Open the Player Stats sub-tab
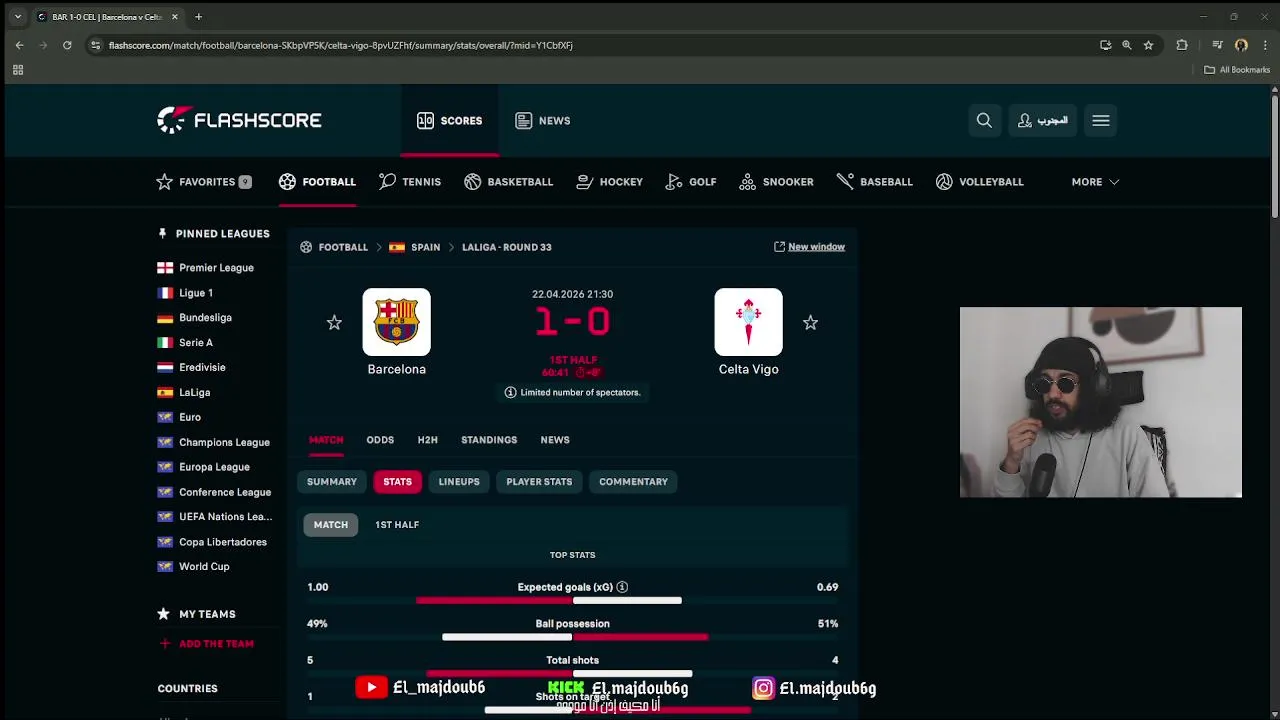 point(539,482)
